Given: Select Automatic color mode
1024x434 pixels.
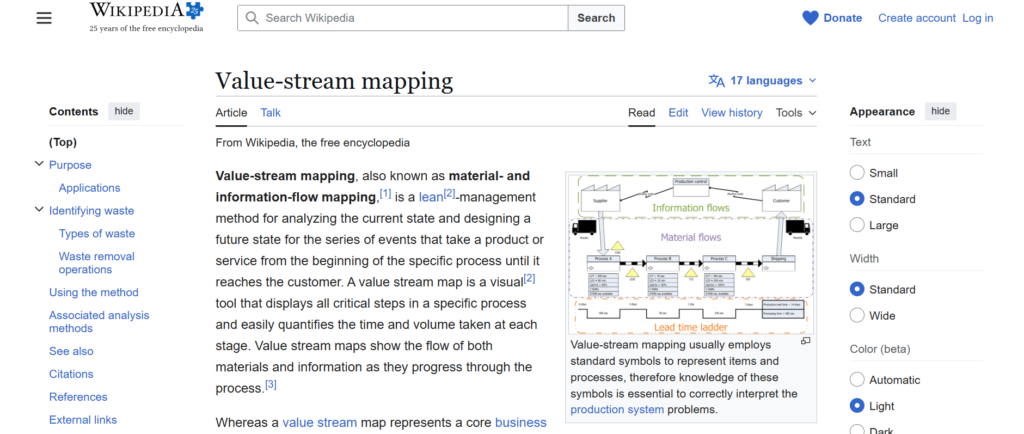Looking at the screenshot, I should (x=857, y=380).
